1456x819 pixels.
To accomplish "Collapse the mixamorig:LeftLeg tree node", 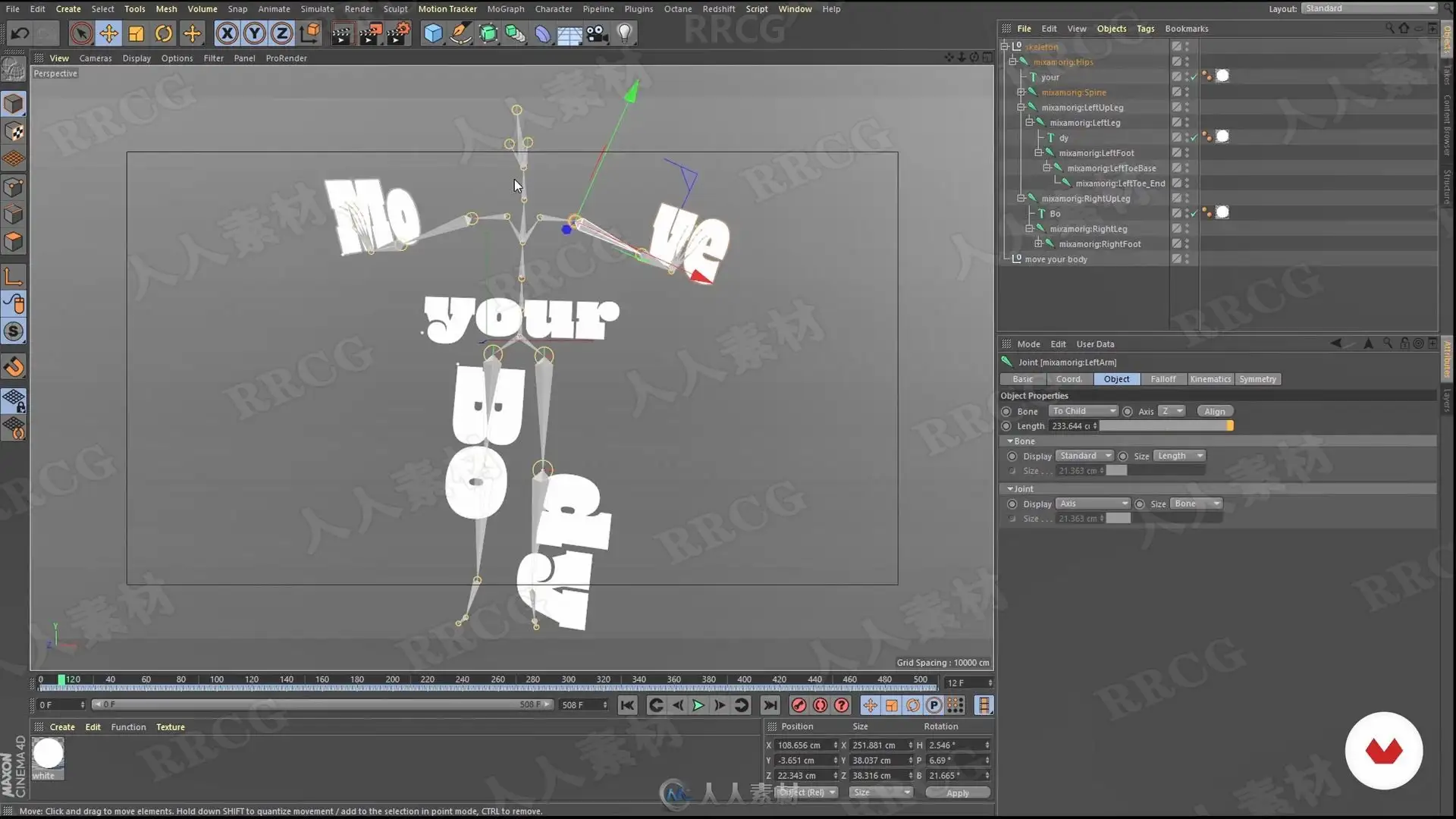I will click(1029, 123).
